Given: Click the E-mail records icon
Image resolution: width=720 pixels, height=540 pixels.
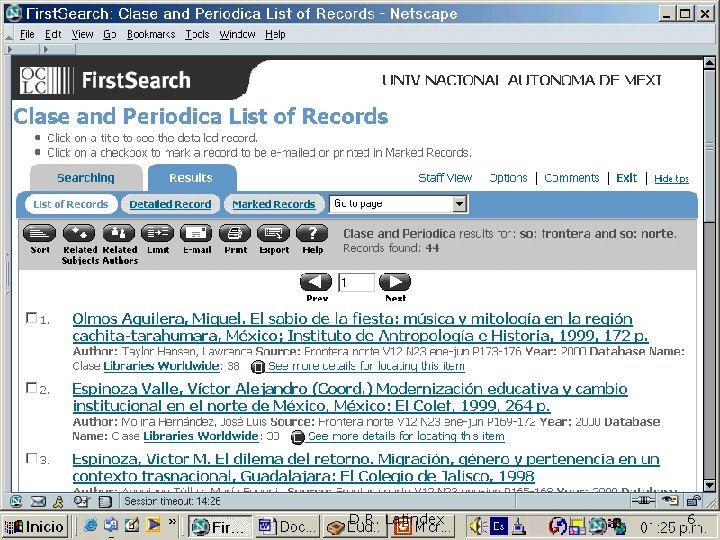Looking at the screenshot, I should point(197,233).
